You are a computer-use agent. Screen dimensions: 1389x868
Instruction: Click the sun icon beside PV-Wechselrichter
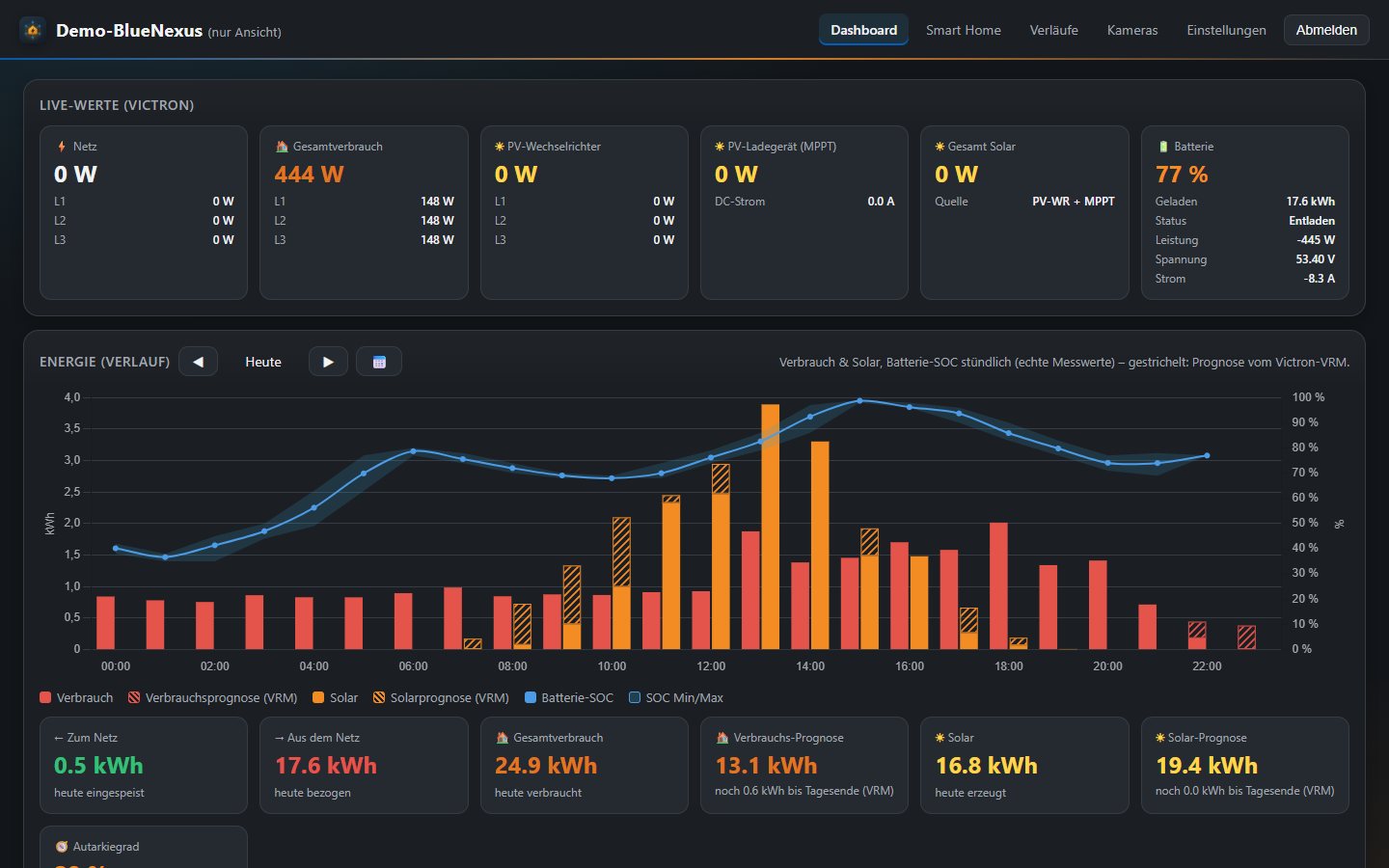coord(500,147)
